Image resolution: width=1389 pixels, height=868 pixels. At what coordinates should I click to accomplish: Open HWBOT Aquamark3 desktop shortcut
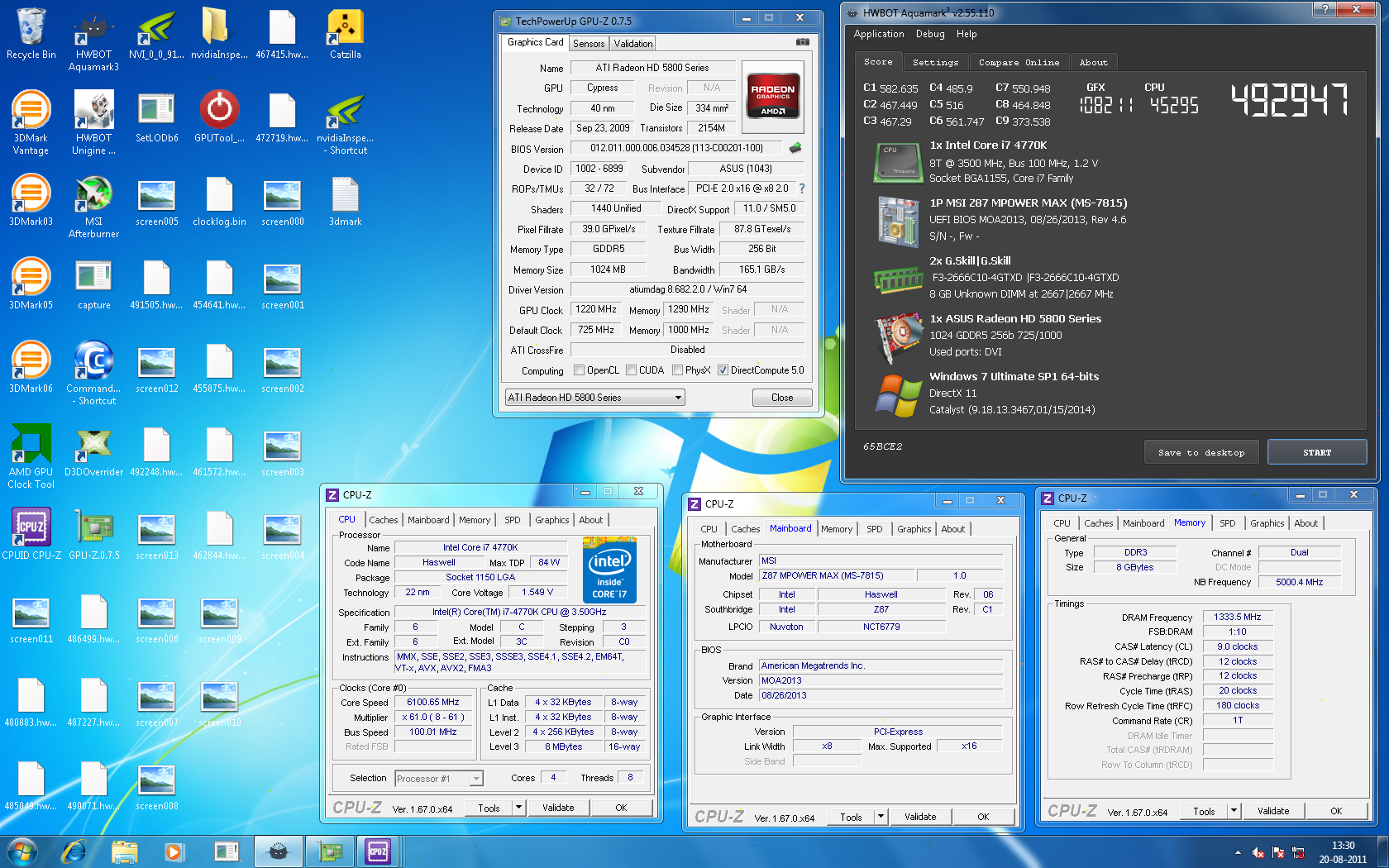93,41
